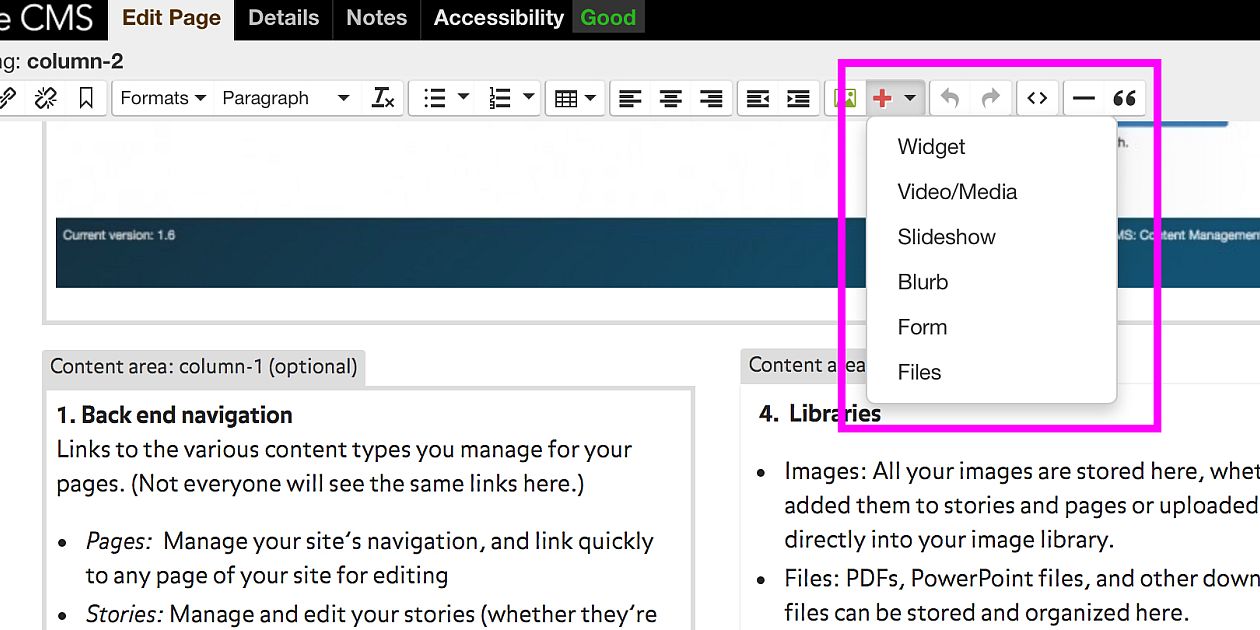1260x630 pixels.
Task: Switch to the Accessibility tab
Action: (x=497, y=17)
